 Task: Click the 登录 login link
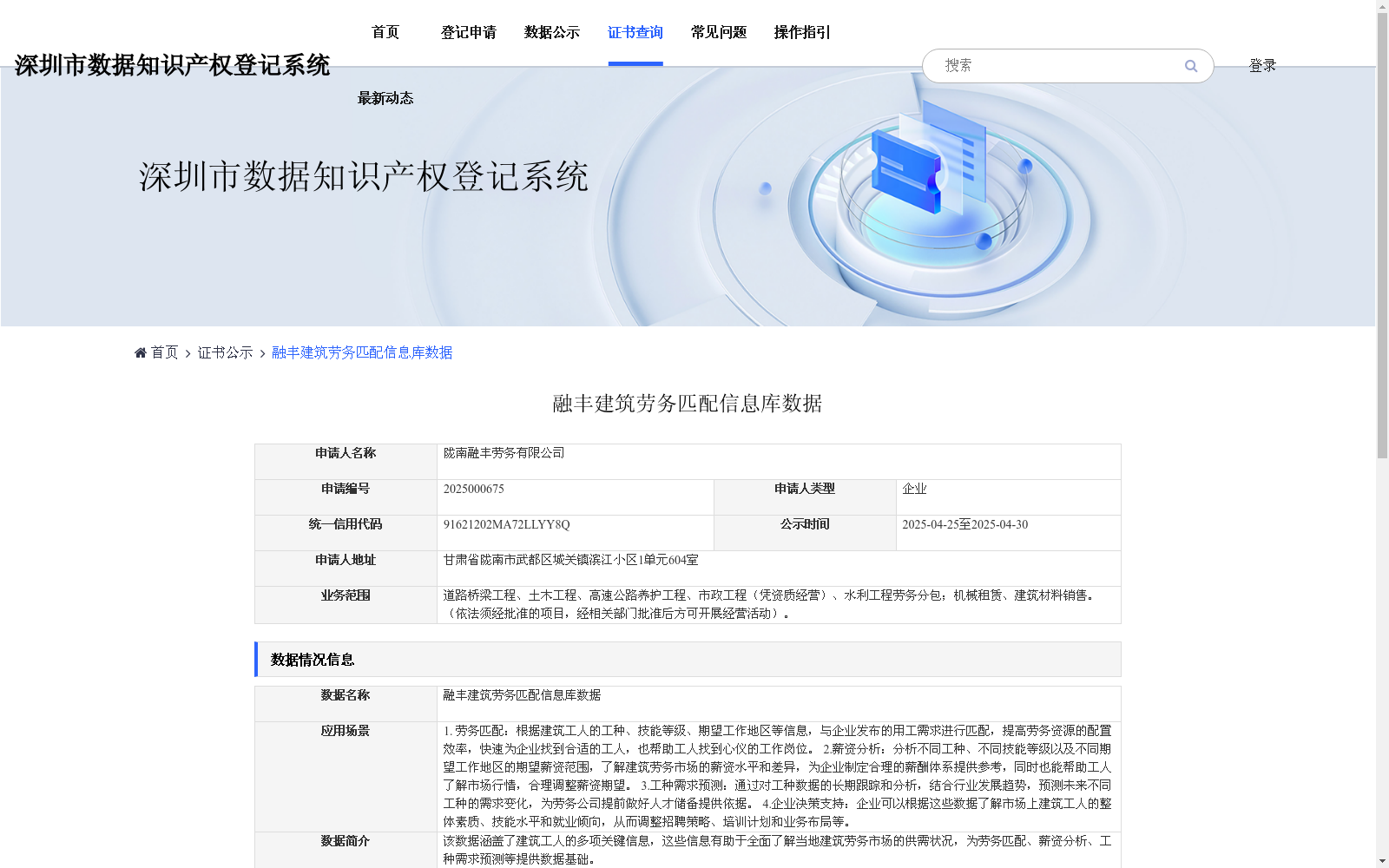click(x=1262, y=66)
